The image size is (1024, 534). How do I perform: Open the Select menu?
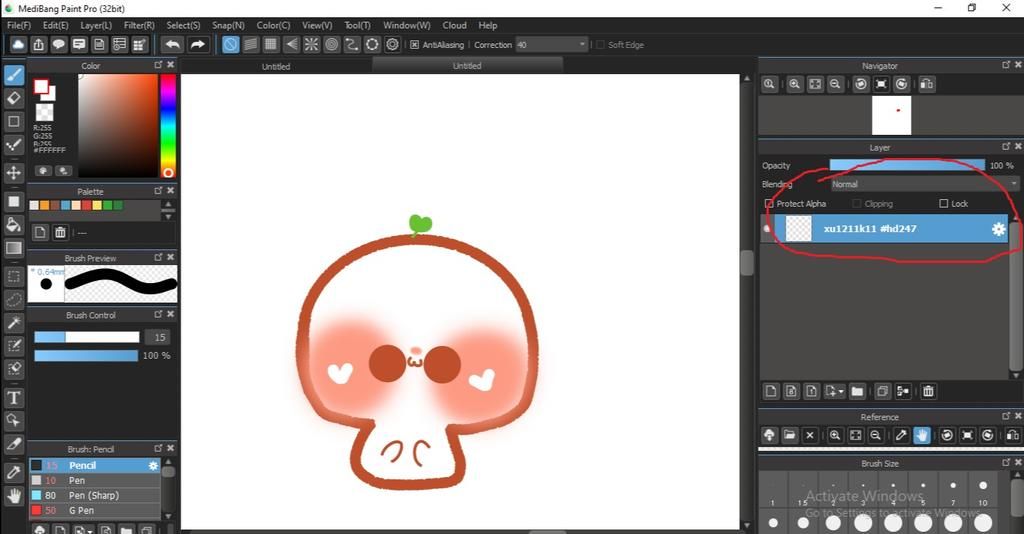pos(183,25)
